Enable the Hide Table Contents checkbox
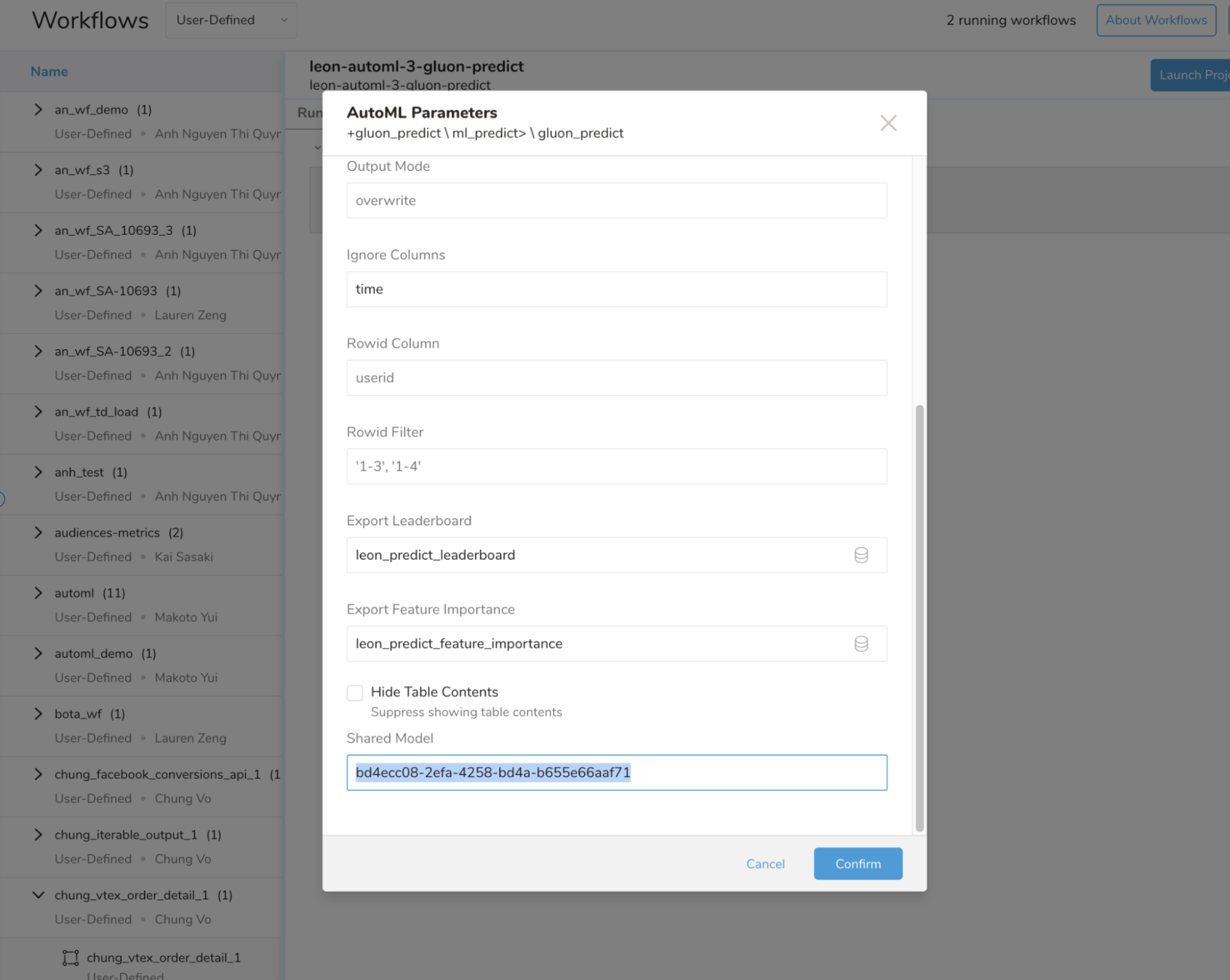Image resolution: width=1230 pixels, height=980 pixels. 355,692
